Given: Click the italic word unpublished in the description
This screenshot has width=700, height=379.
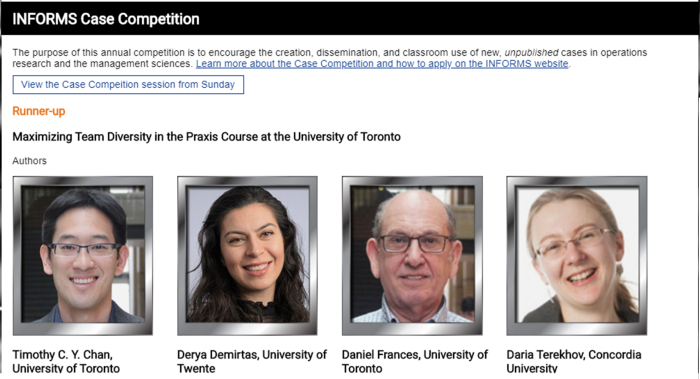Looking at the screenshot, I should [531, 53].
